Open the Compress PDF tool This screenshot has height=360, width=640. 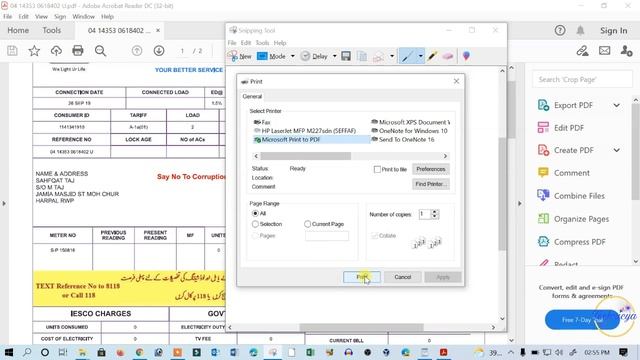(579, 242)
